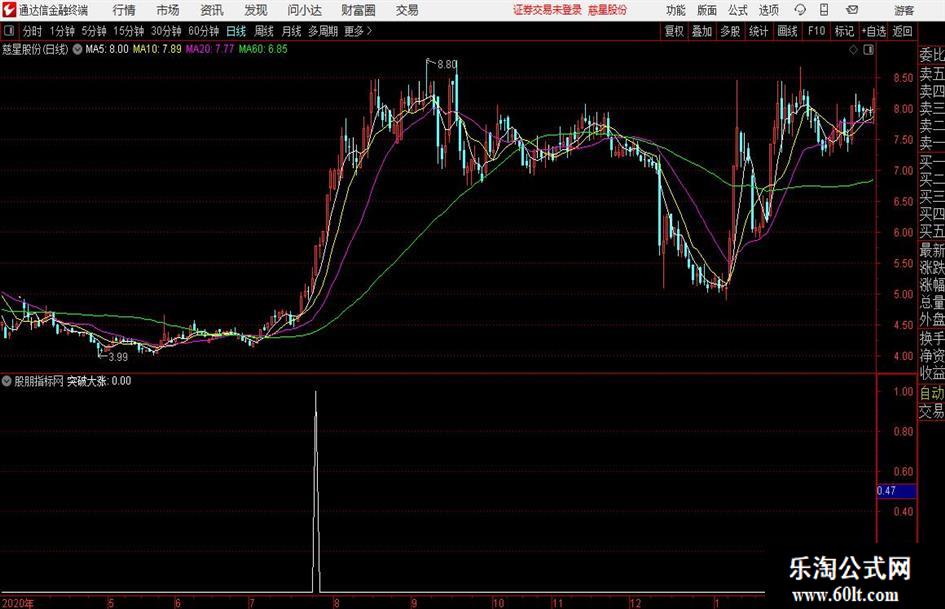This screenshot has height=609, width=945.
Task: Open the 行情 menu
Action: point(124,10)
